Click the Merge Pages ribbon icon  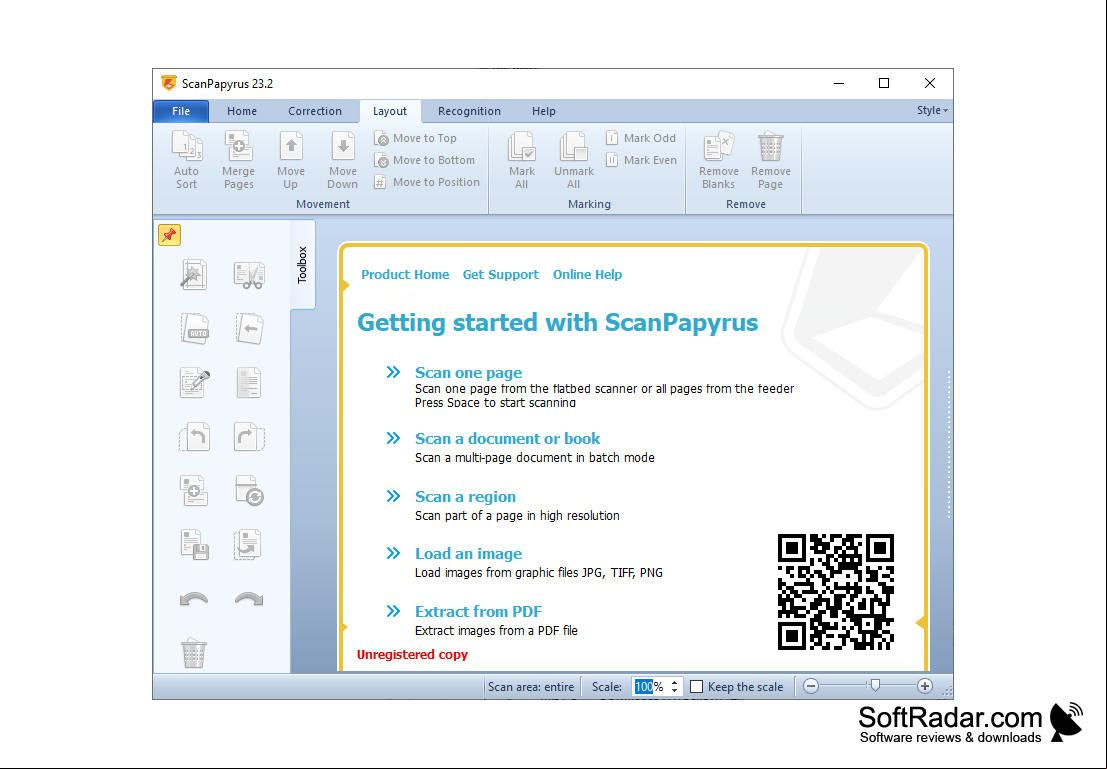[239, 160]
